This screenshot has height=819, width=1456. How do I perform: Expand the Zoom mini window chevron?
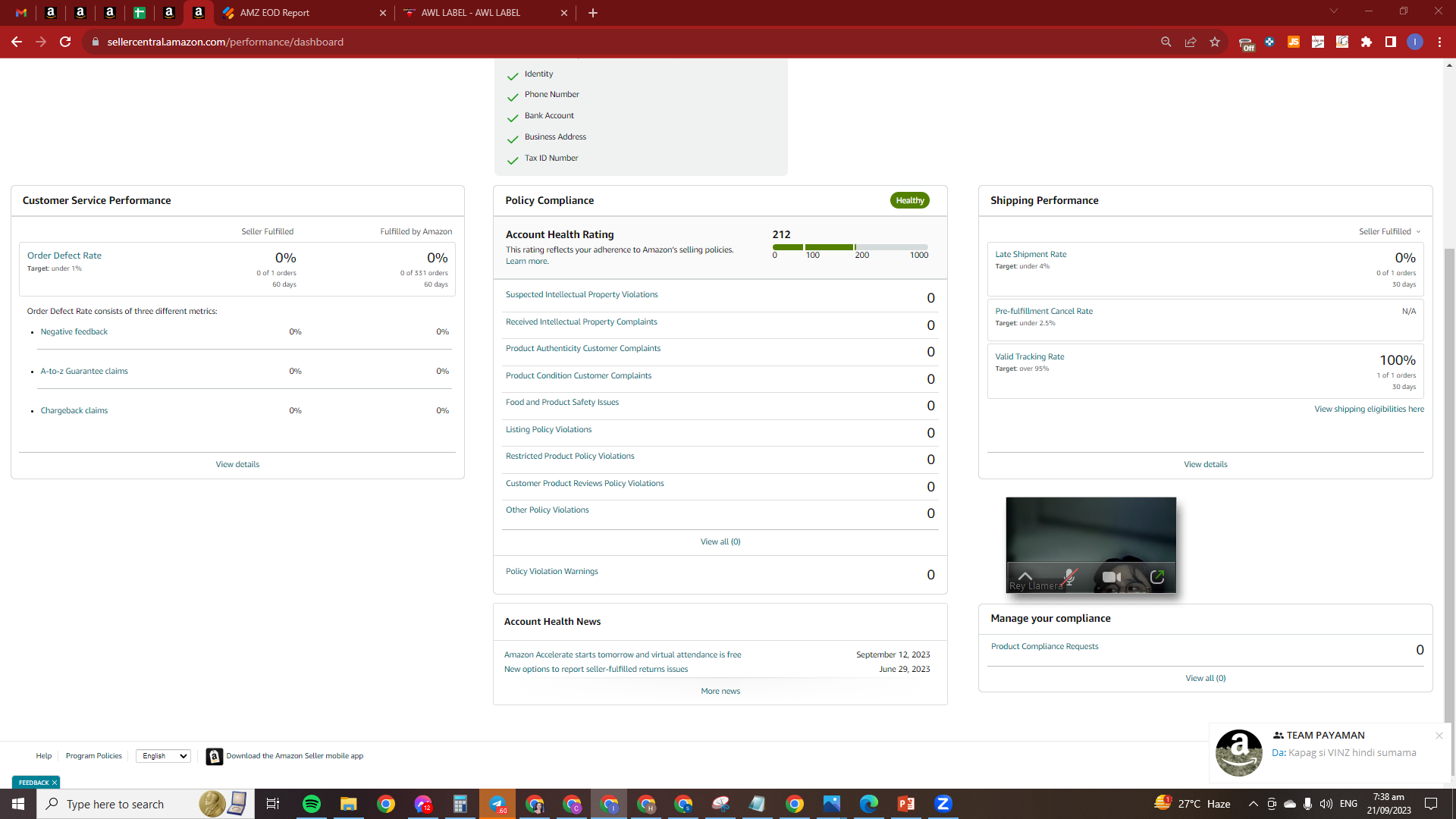[x=1025, y=577]
